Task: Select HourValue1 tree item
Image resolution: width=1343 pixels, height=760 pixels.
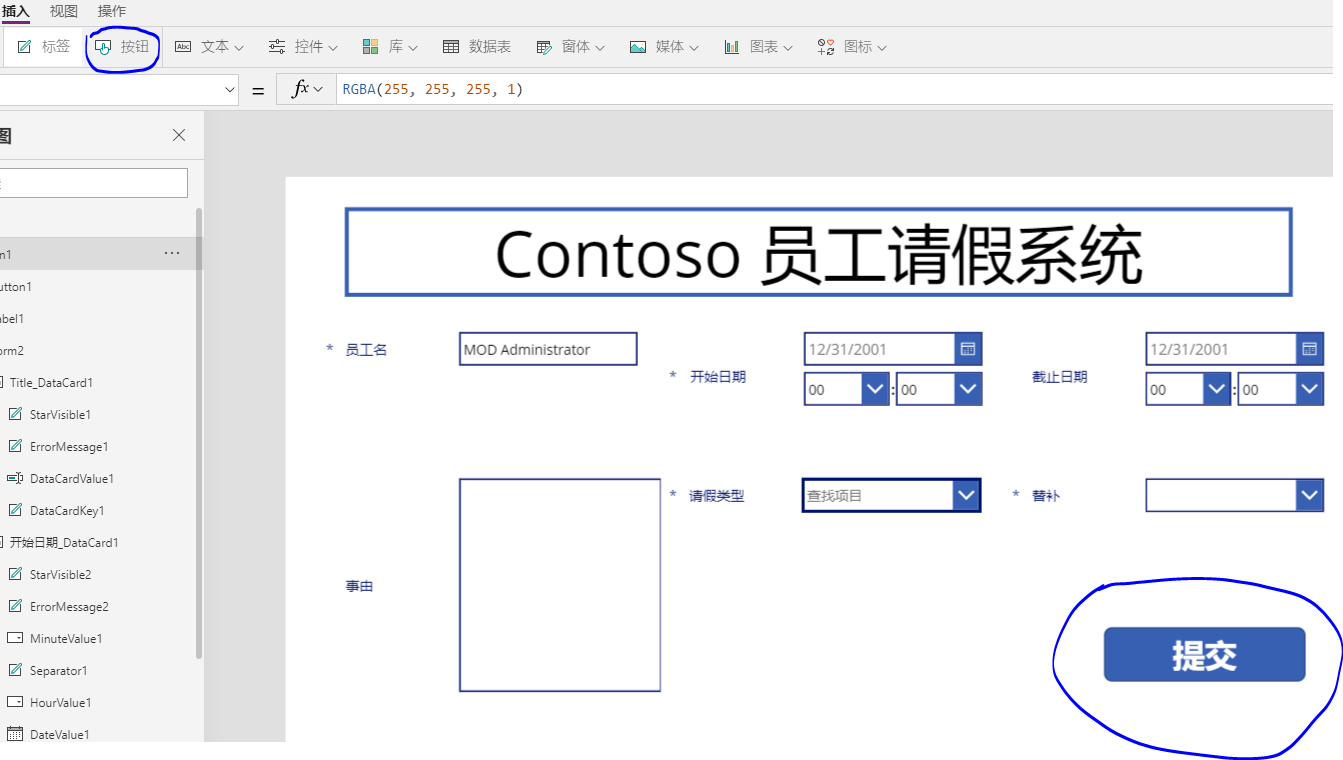Action: [x=60, y=703]
